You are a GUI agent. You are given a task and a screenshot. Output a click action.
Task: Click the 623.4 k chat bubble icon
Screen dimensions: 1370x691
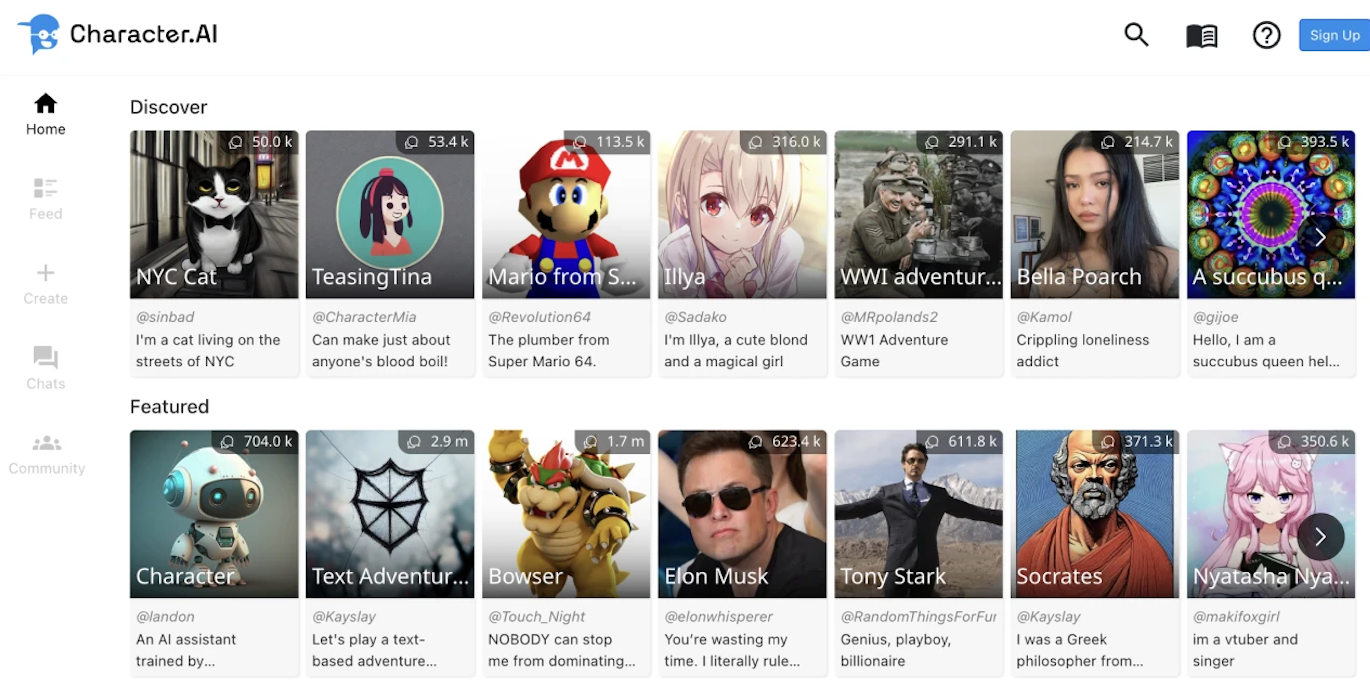tap(755, 441)
